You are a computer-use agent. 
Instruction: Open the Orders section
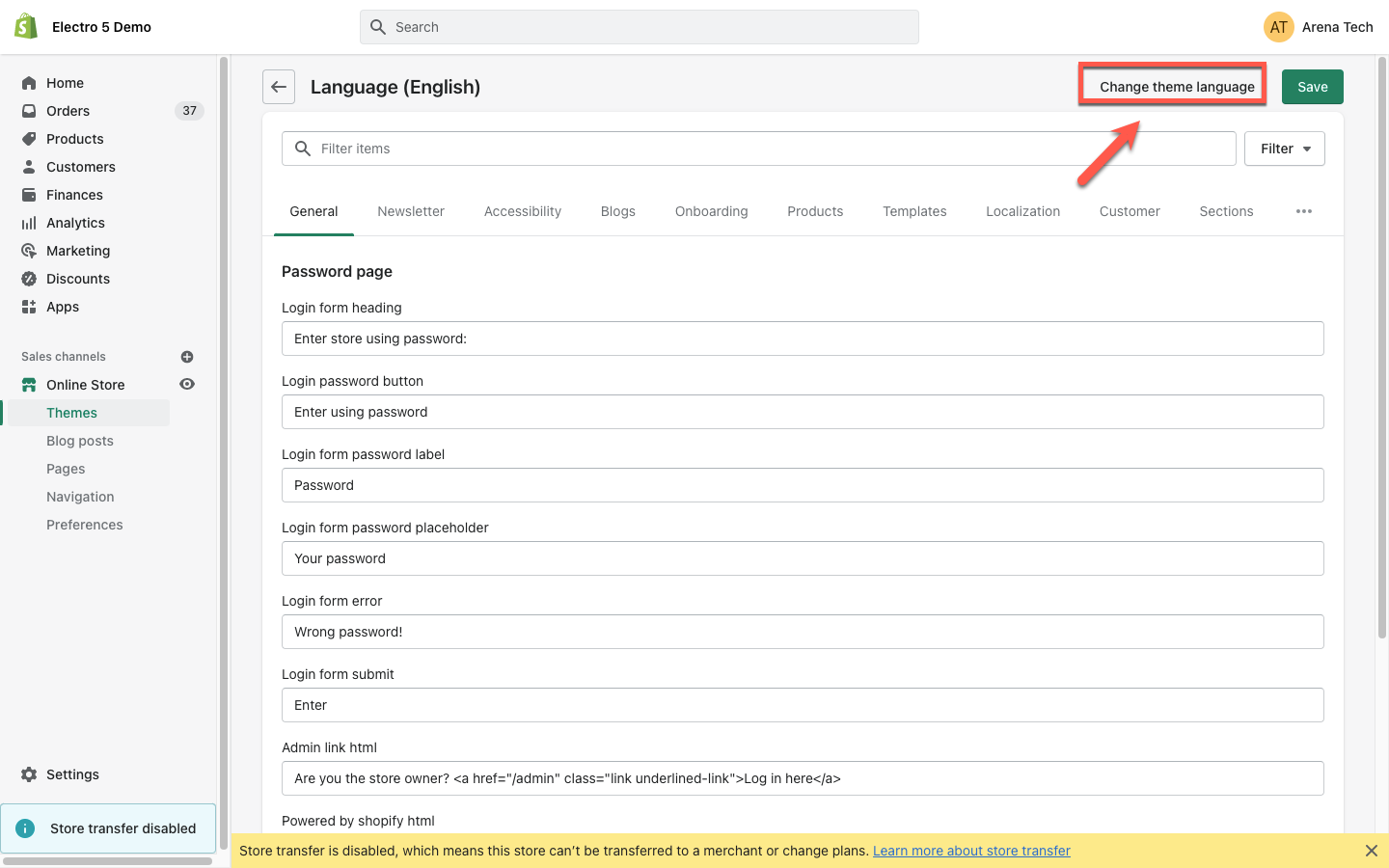tap(68, 111)
